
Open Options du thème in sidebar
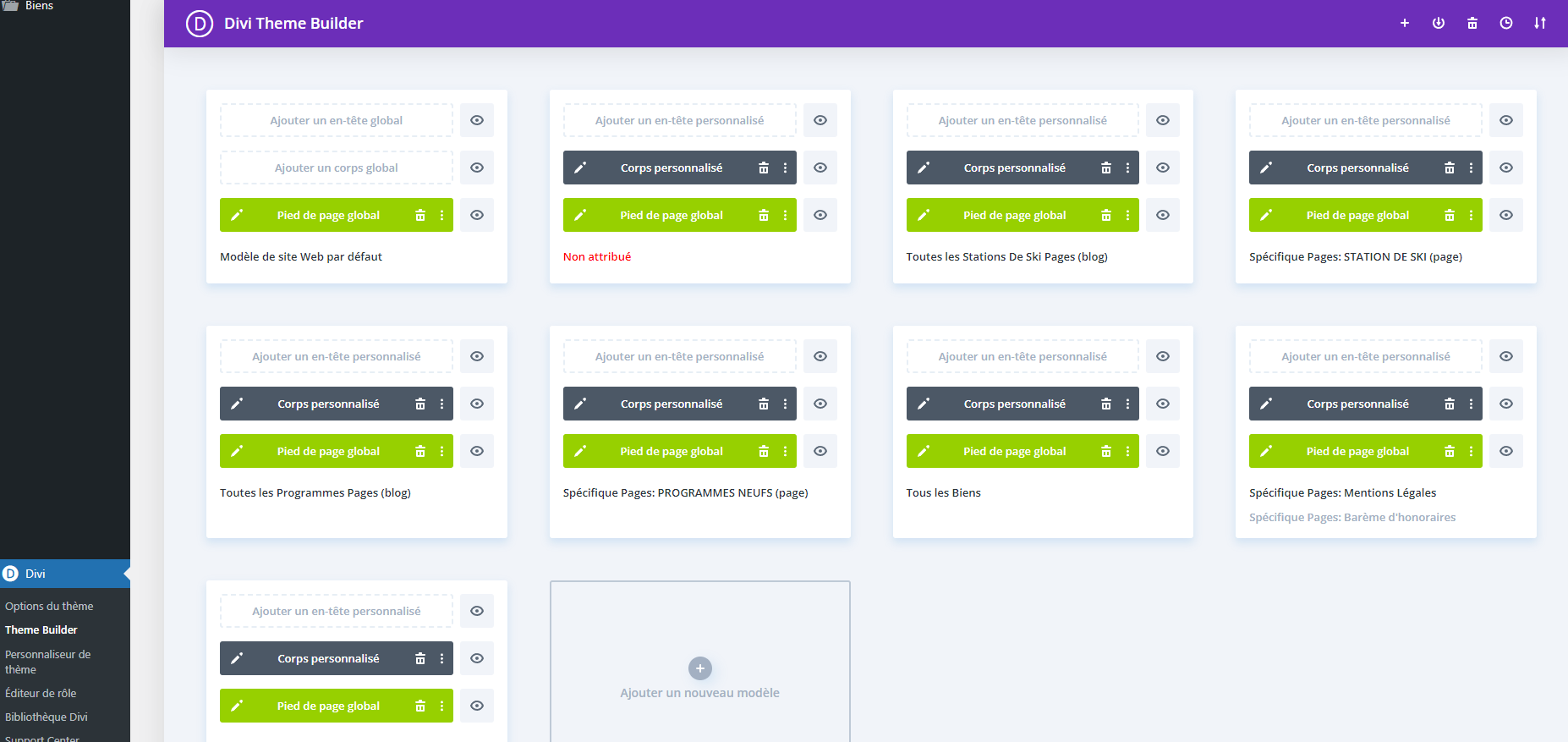(49, 606)
